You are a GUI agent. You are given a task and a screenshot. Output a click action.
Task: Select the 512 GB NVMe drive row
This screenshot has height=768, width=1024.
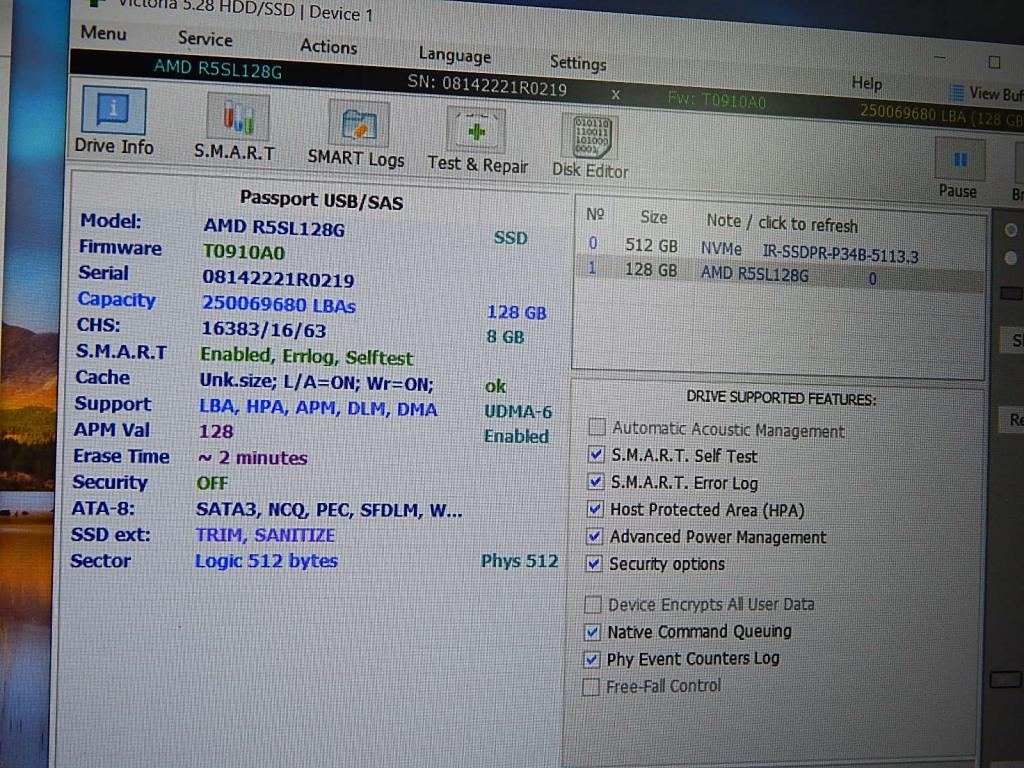(780, 249)
